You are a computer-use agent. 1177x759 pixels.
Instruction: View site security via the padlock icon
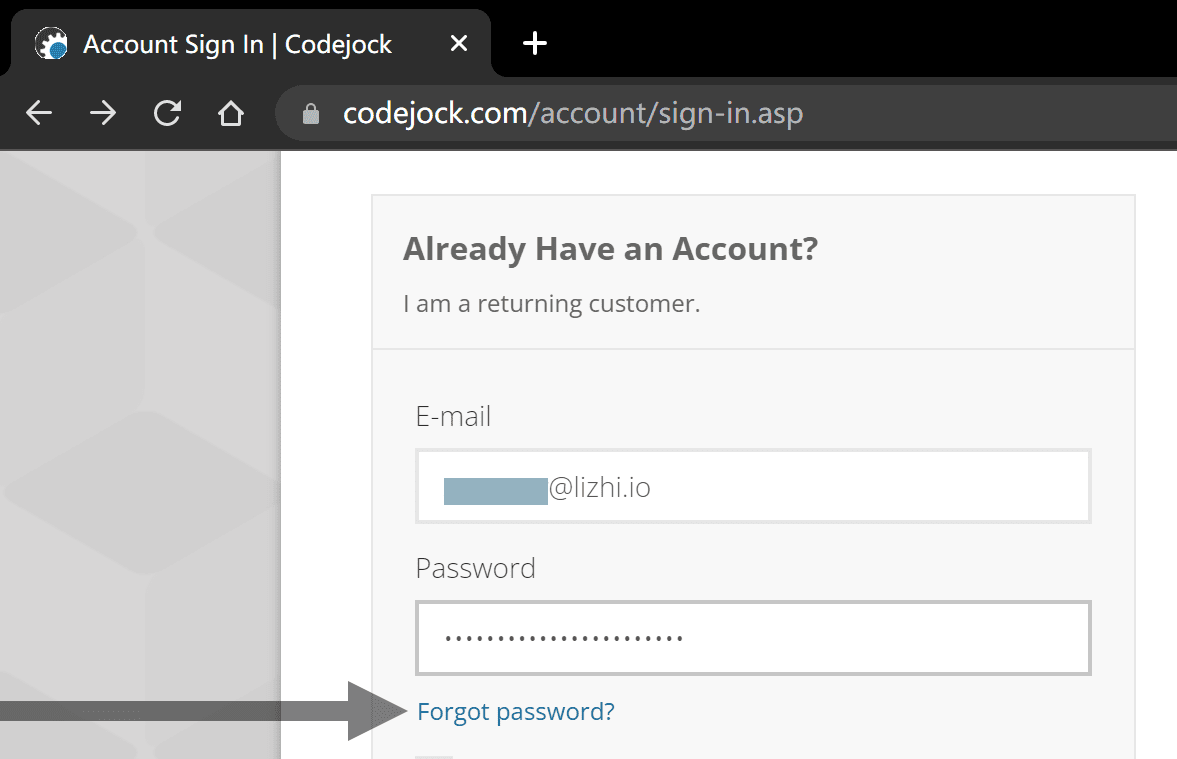tap(311, 114)
